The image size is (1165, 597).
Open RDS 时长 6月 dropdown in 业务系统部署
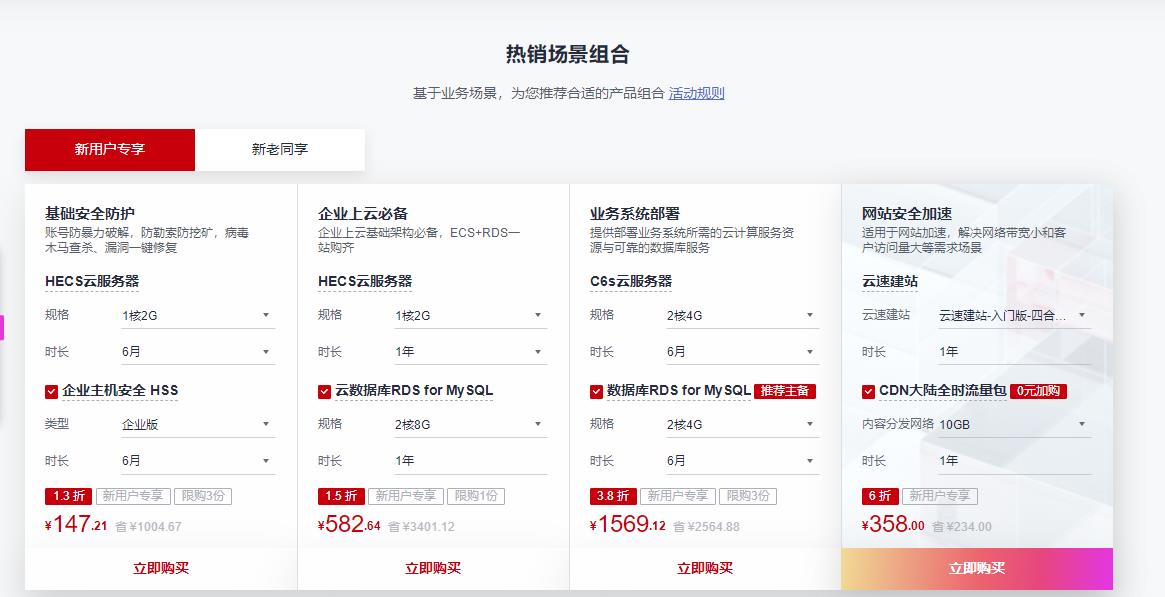click(x=742, y=461)
